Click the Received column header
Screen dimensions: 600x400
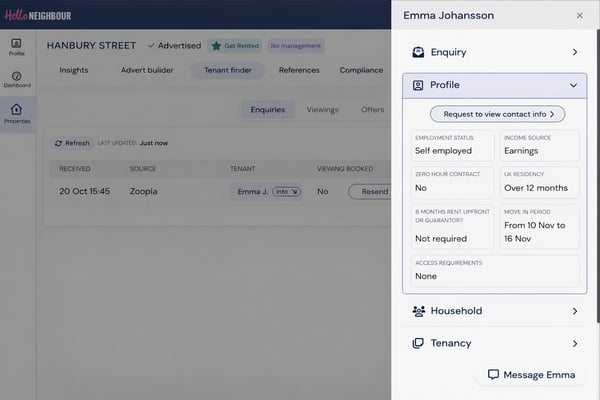tap(75, 169)
